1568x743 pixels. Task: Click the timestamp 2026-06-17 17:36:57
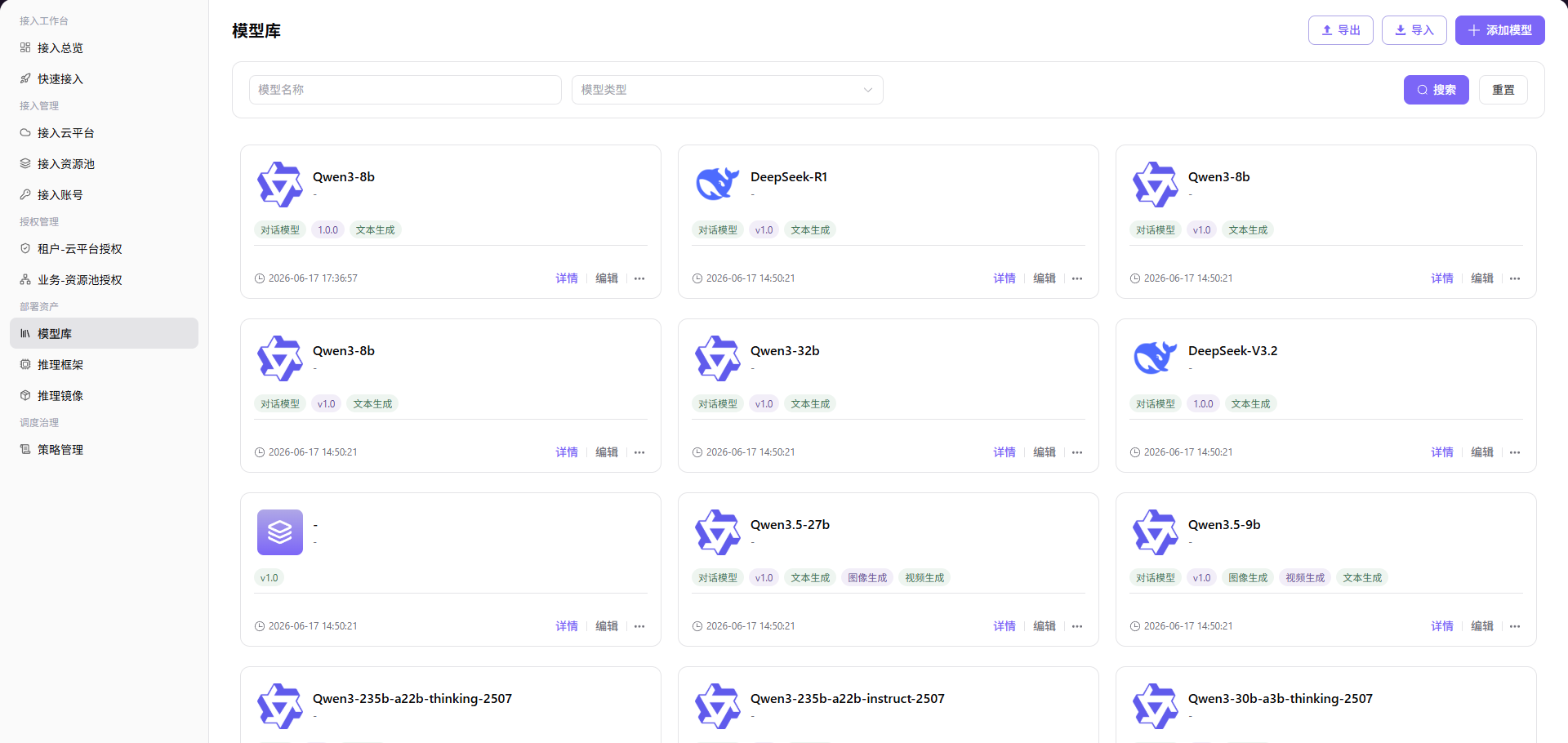(313, 278)
